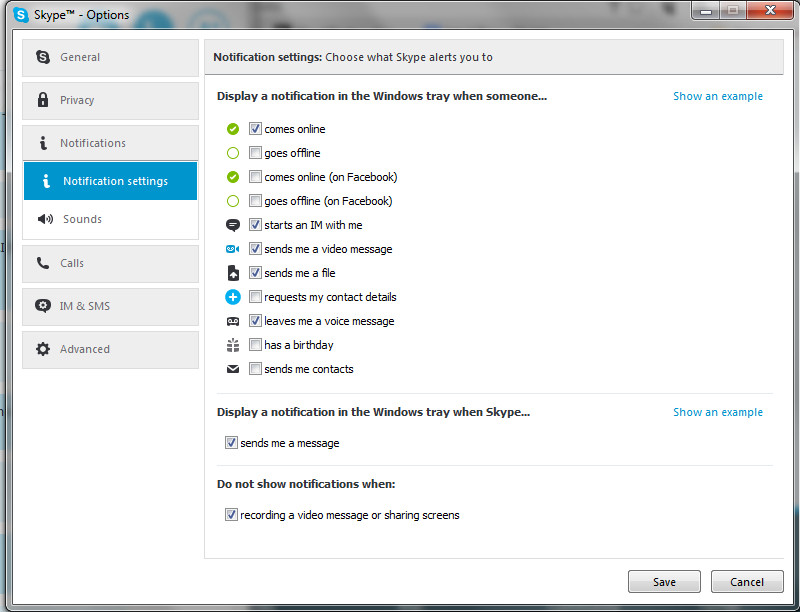Viewport: 800px width, 612px height.
Task: Expand the General settings section
Action: pos(110,58)
